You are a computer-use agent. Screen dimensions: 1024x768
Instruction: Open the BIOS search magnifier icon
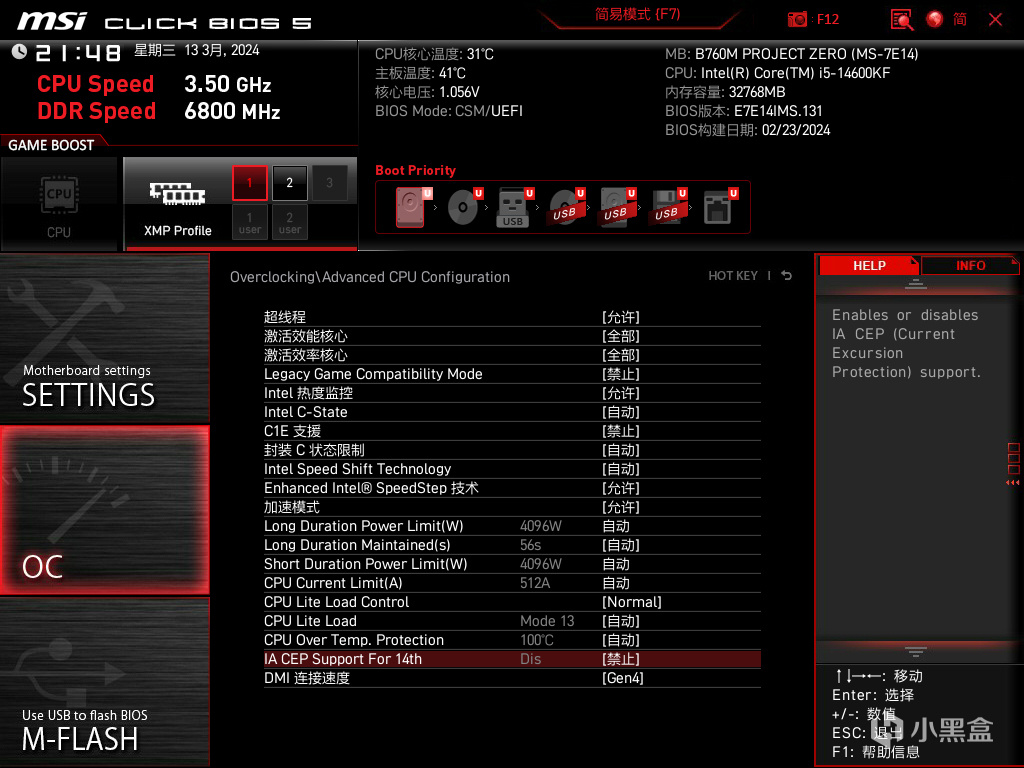[x=902, y=20]
